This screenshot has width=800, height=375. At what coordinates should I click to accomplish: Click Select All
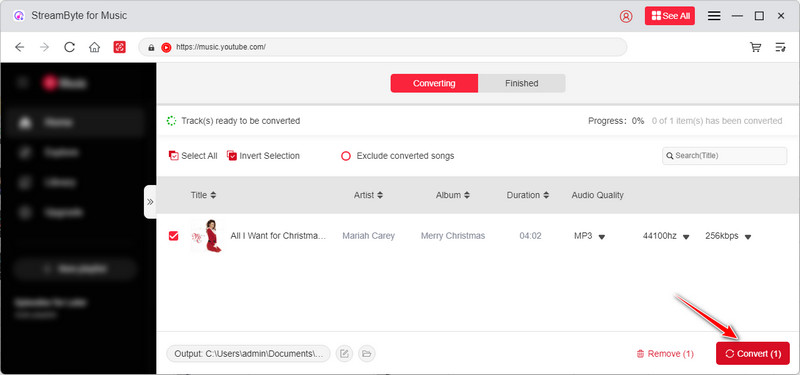pos(193,156)
